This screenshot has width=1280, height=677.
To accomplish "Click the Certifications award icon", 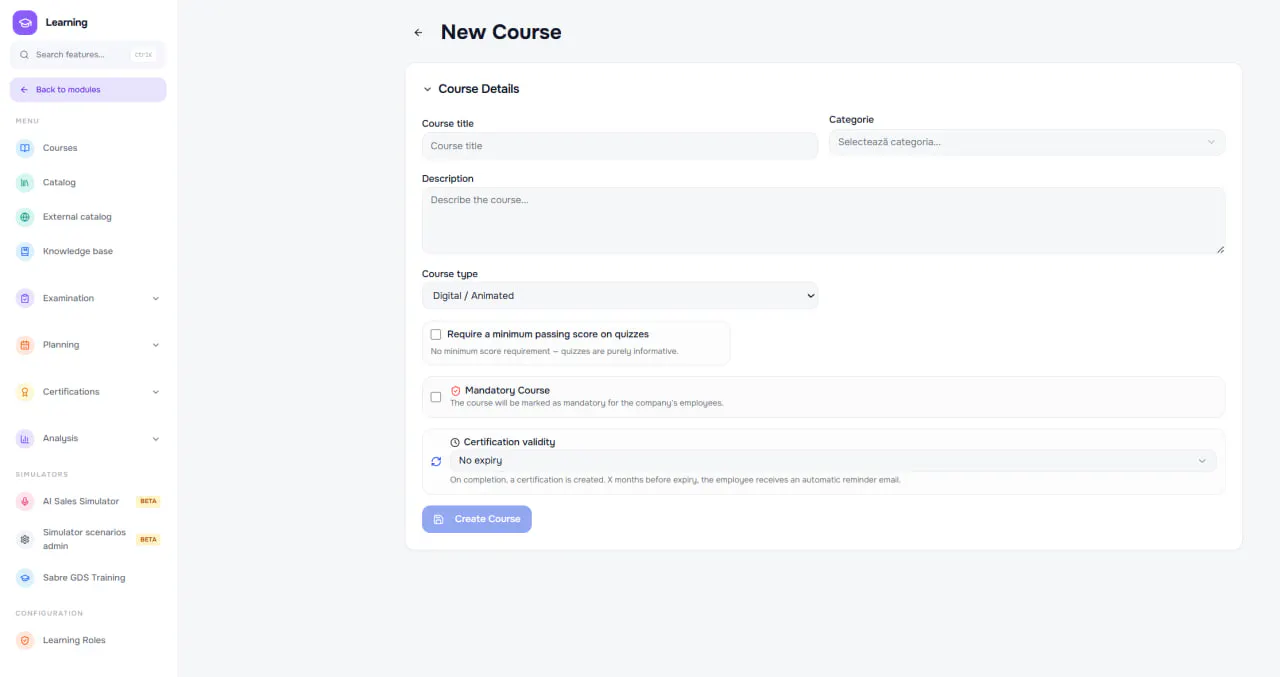I will (25, 392).
